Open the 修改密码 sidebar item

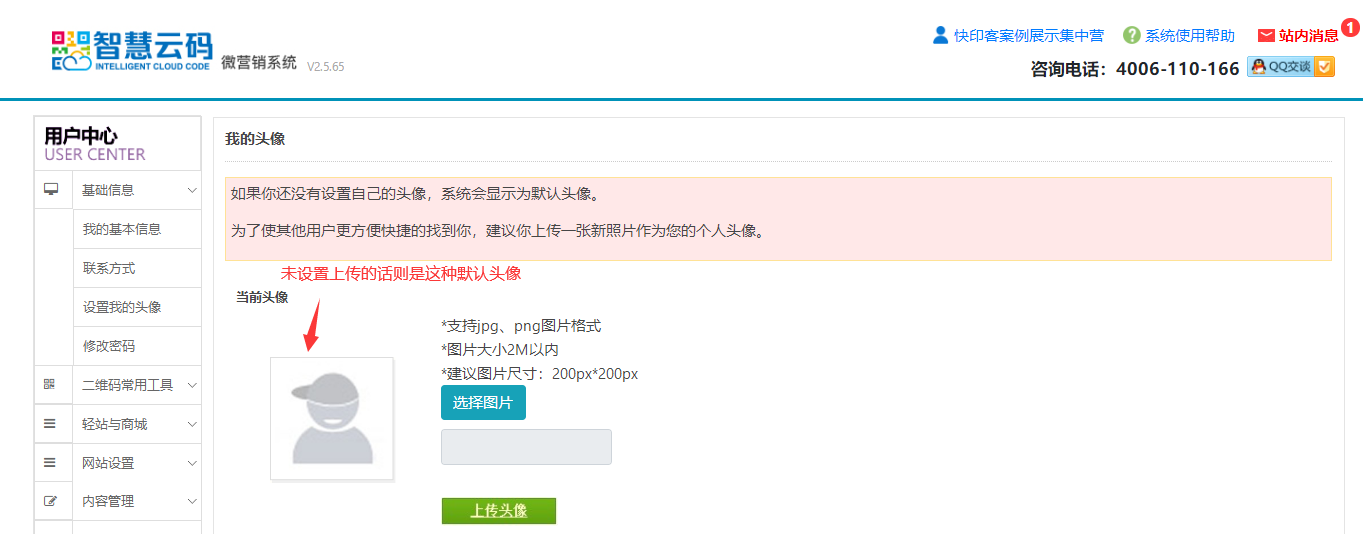tap(109, 346)
